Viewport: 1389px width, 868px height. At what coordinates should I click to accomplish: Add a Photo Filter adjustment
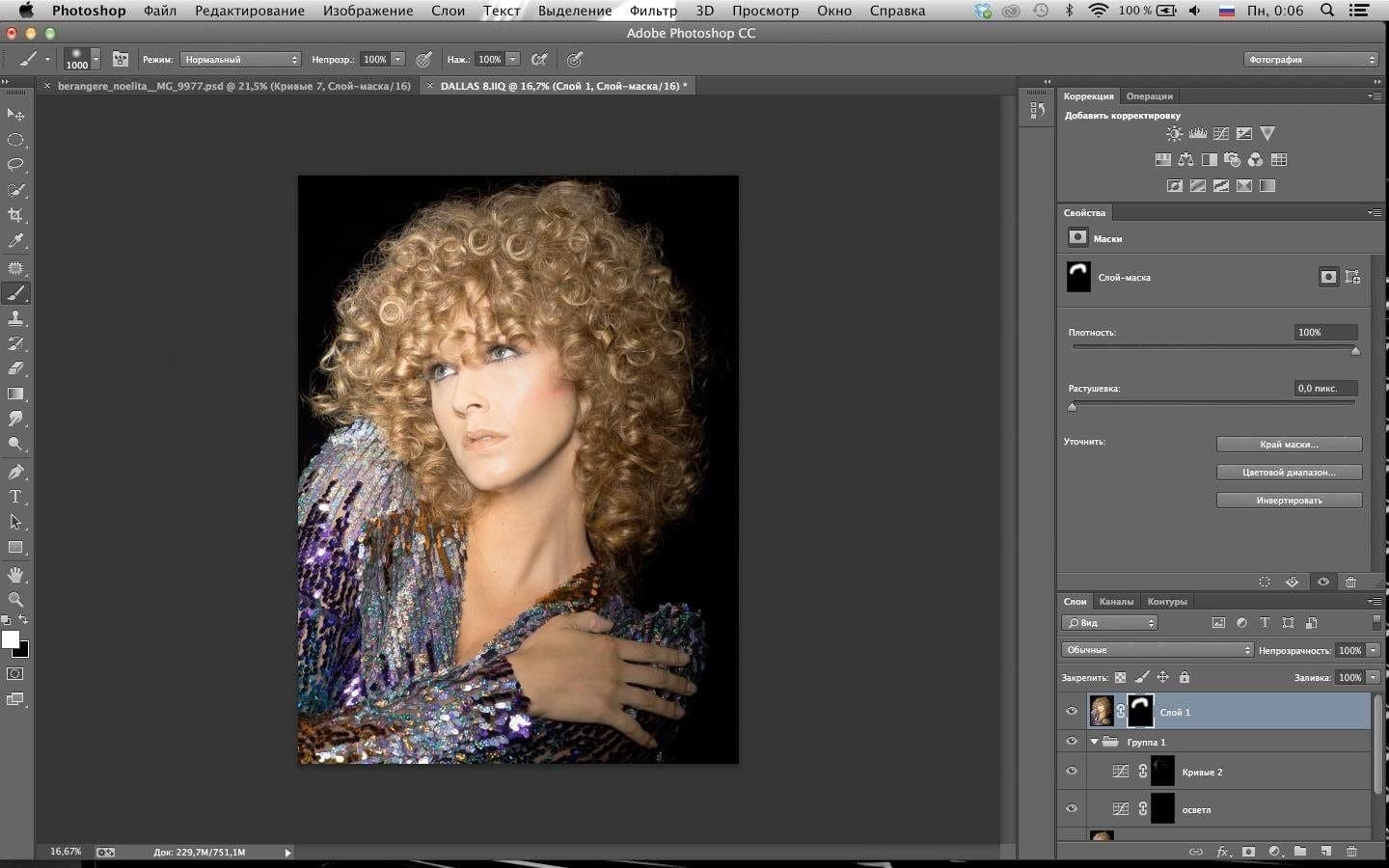[1232, 160]
